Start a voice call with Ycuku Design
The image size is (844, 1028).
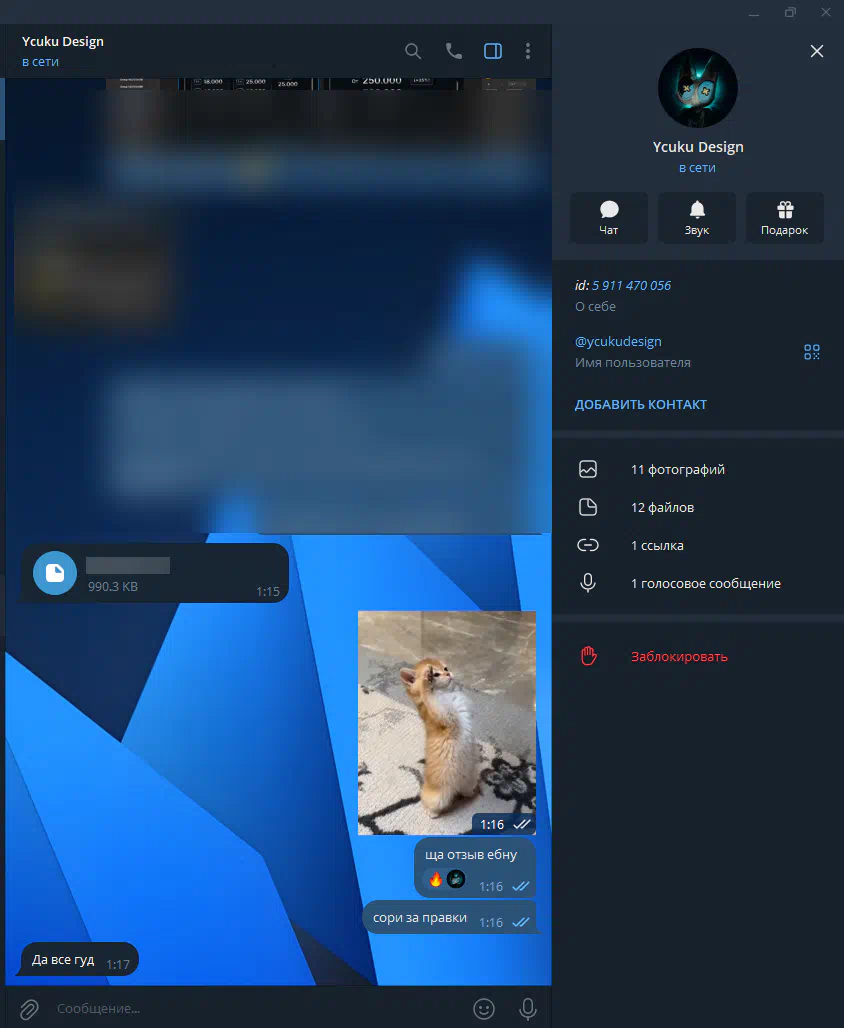(453, 51)
